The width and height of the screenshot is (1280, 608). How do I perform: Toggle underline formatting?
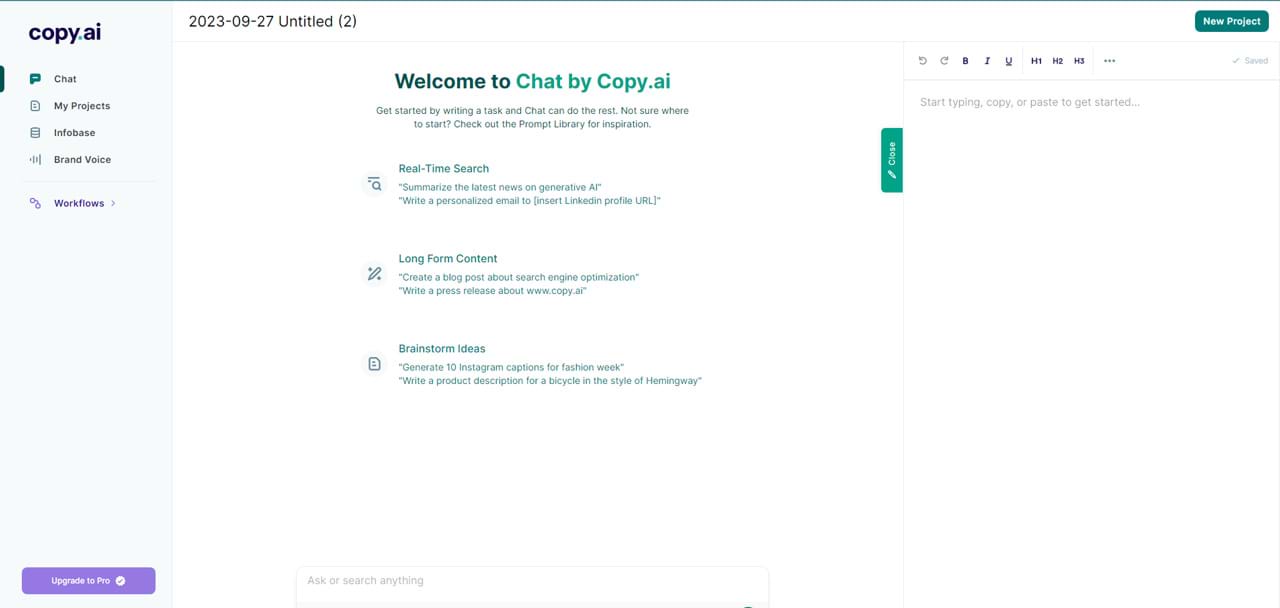[x=1008, y=61]
